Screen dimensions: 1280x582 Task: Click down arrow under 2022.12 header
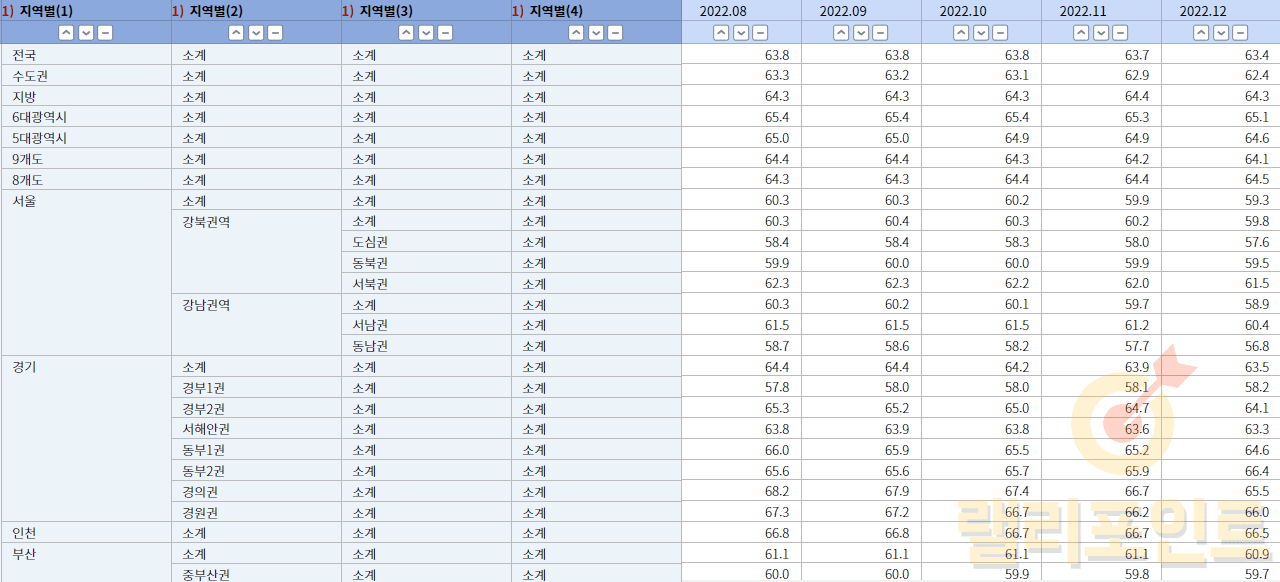pos(1221,33)
